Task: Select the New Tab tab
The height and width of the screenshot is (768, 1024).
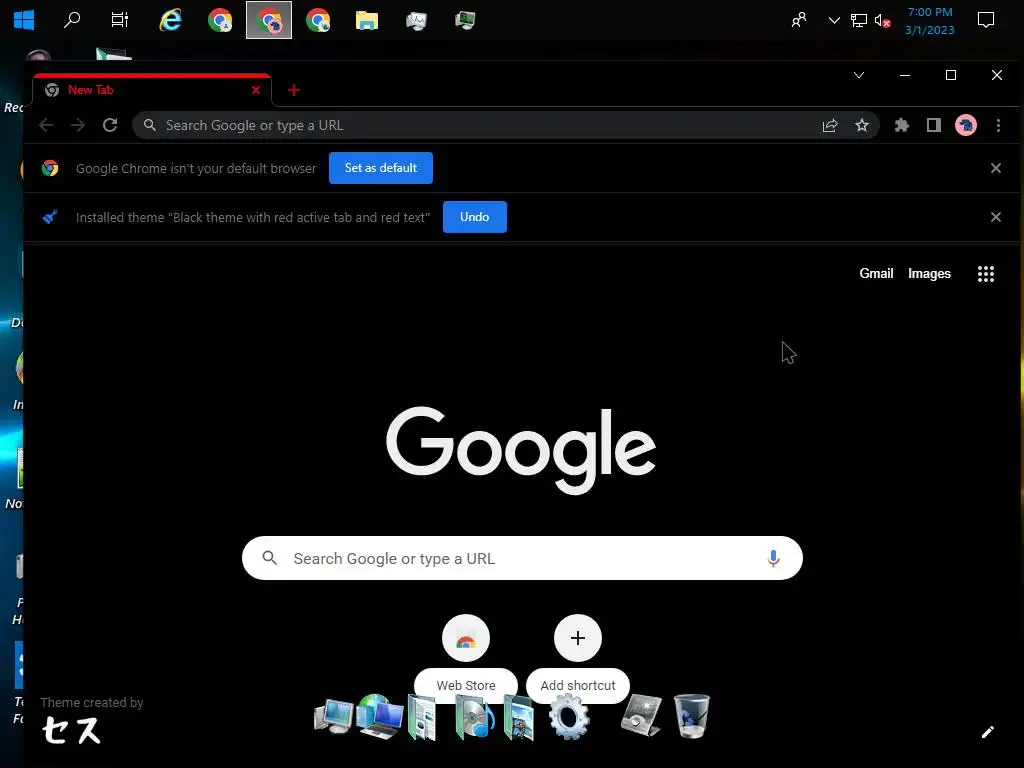Action: 152,90
